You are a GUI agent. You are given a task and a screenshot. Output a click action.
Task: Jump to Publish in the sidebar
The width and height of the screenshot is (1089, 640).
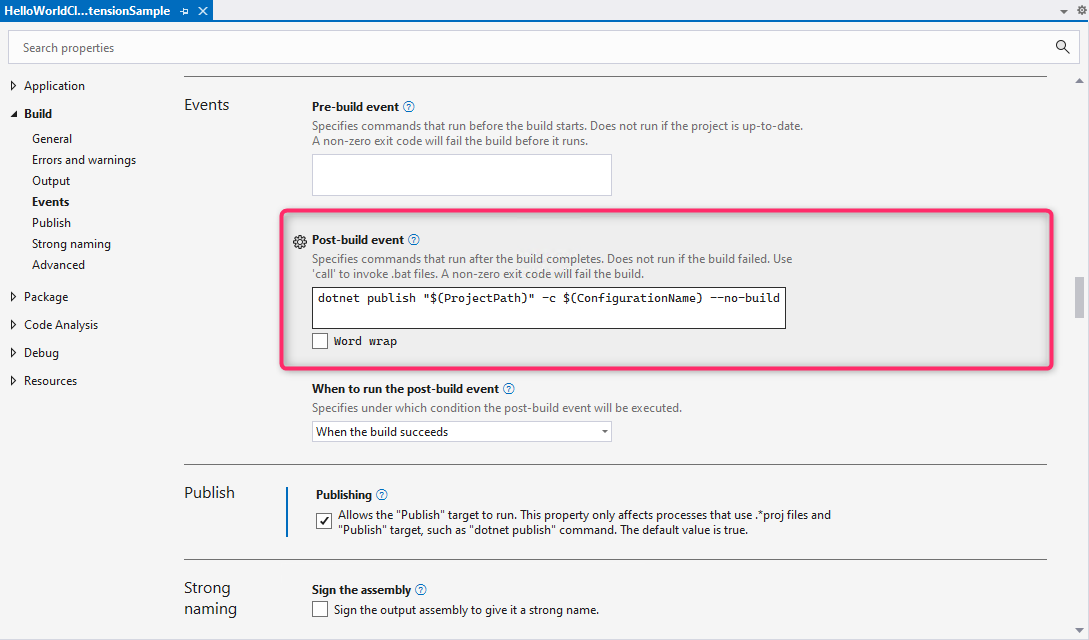[51, 223]
